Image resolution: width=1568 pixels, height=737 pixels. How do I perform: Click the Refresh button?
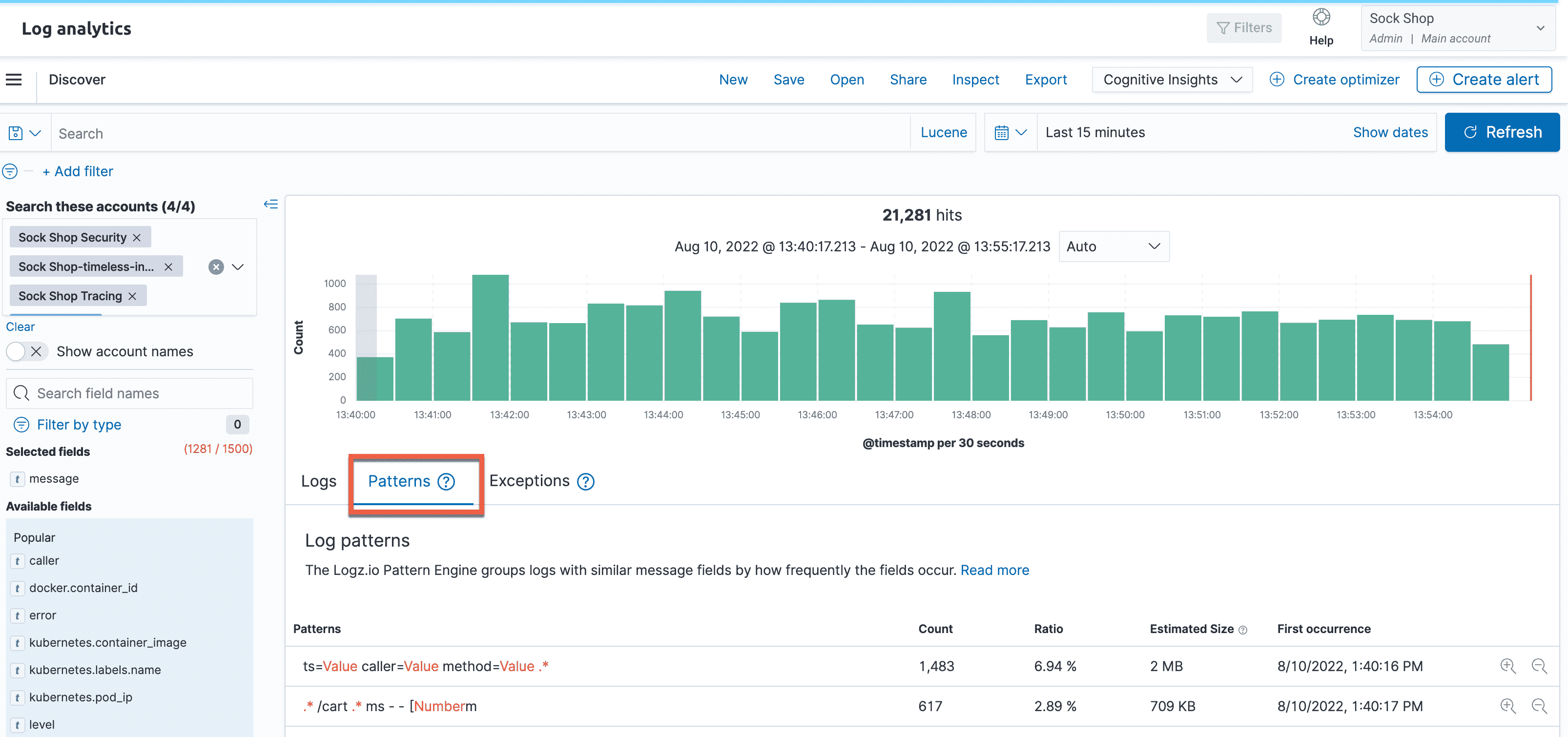pos(1502,133)
